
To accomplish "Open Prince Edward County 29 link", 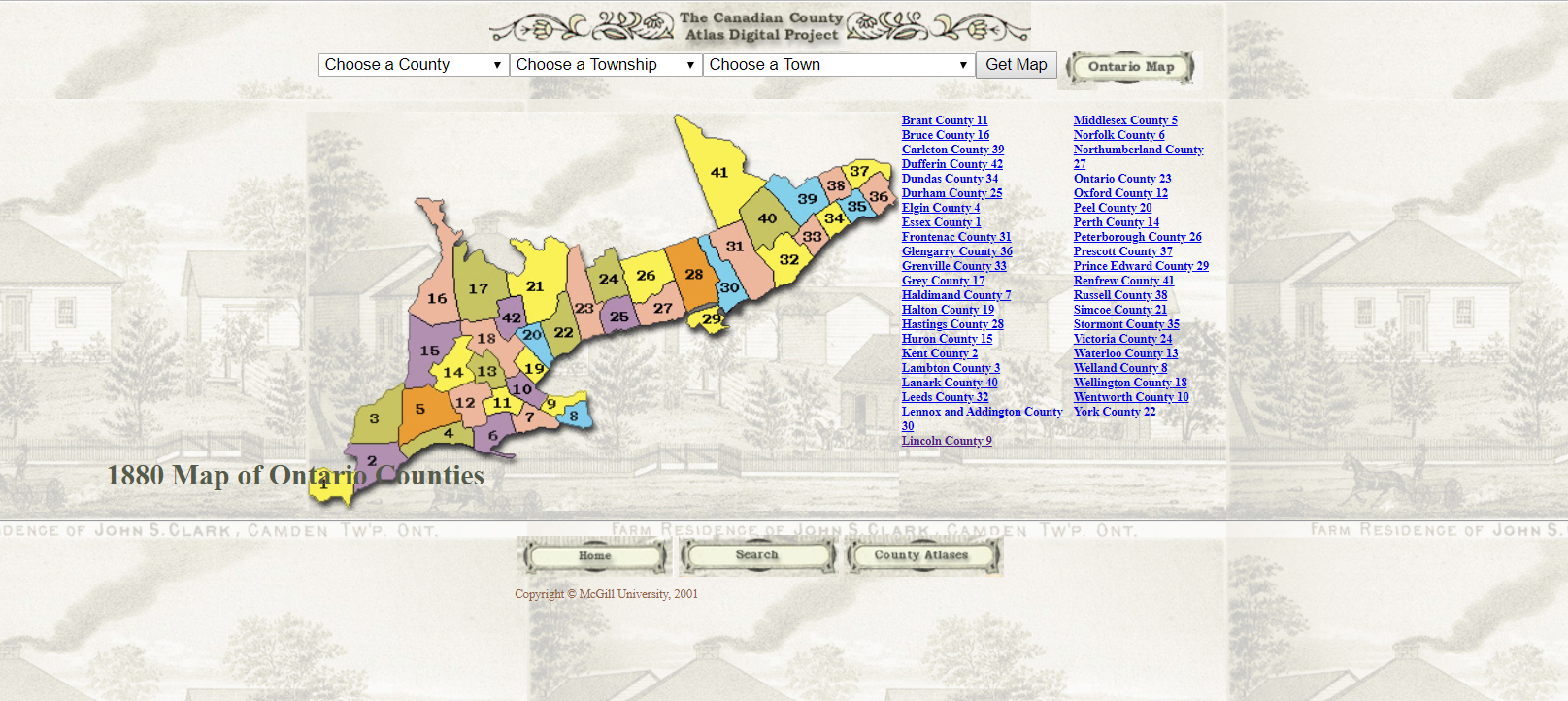I will click(x=1141, y=266).
